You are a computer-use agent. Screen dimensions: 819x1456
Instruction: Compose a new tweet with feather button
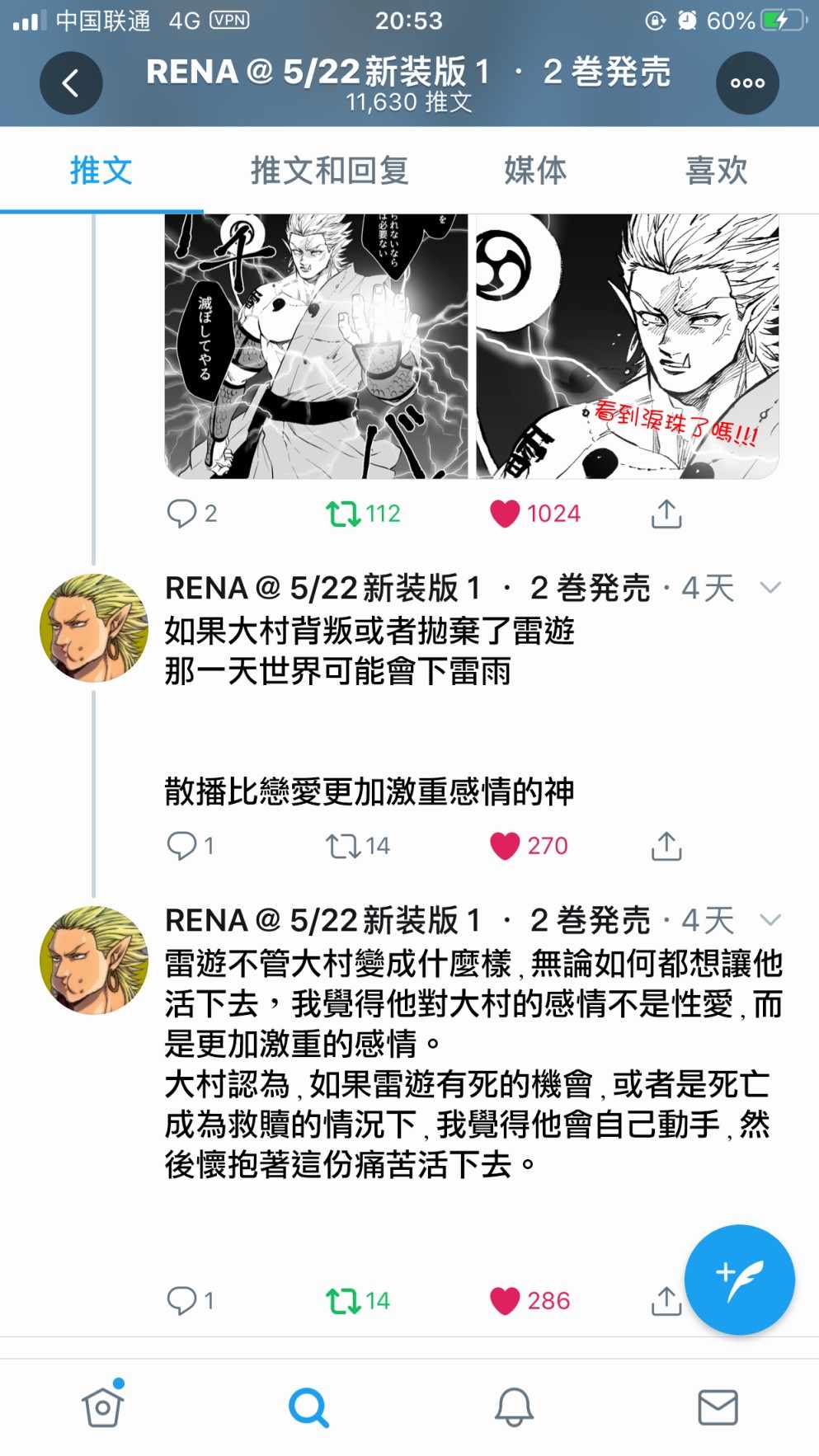coord(739,1279)
